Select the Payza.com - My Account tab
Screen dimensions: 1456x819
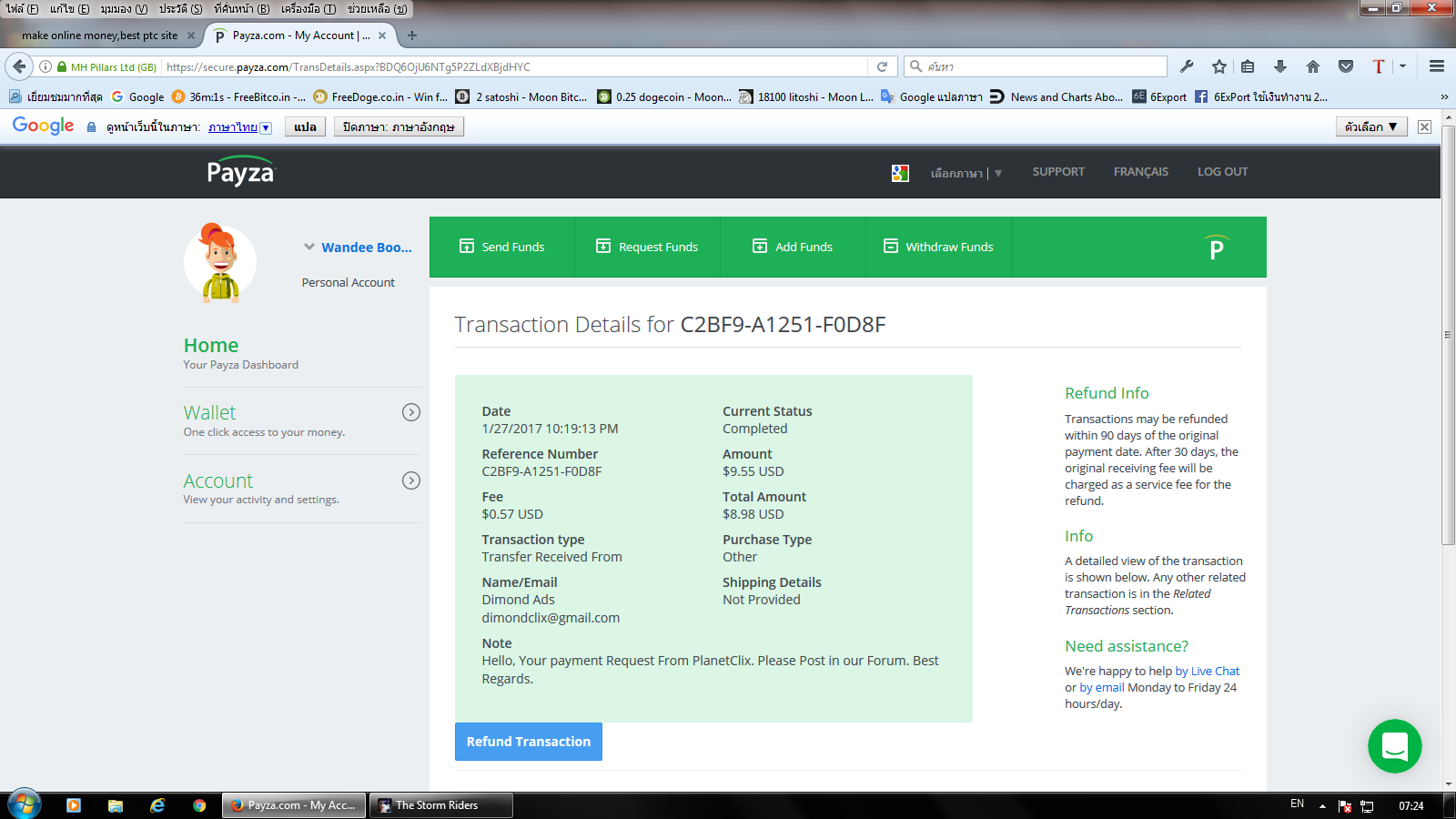click(300, 35)
